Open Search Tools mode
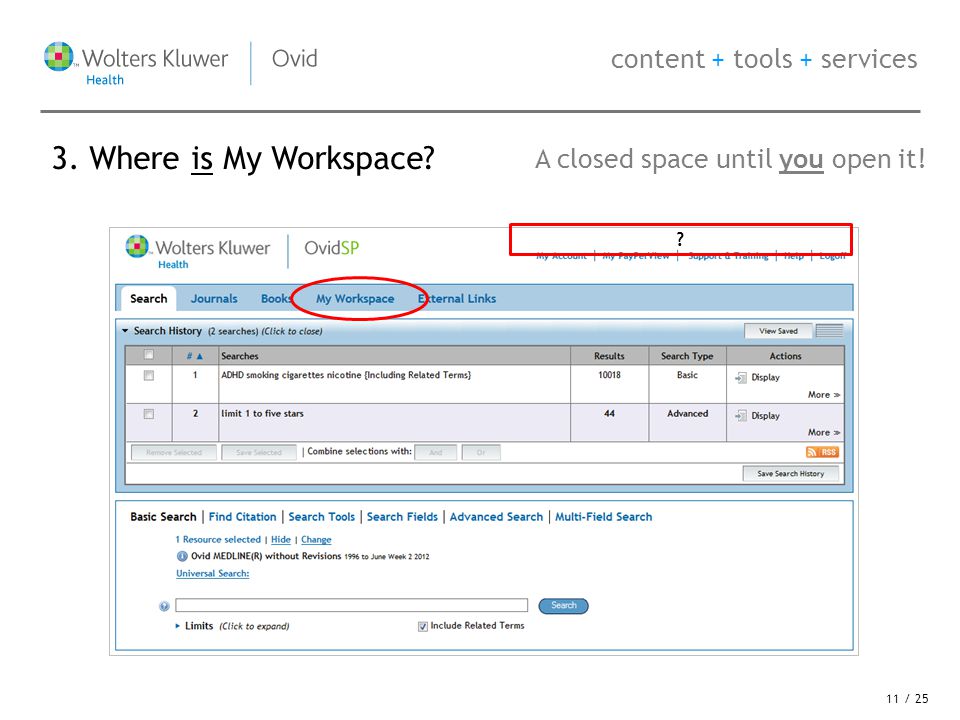The image size is (960, 720). click(x=321, y=517)
